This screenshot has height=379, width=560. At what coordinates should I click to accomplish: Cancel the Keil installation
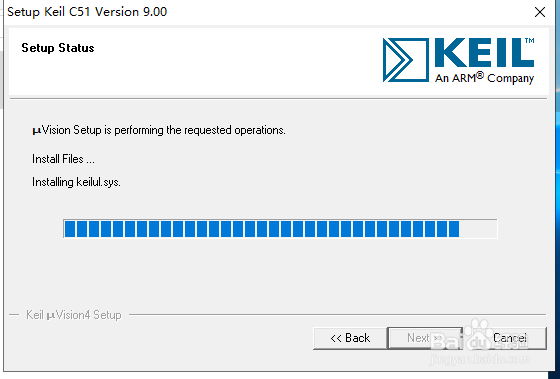[x=510, y=338]
